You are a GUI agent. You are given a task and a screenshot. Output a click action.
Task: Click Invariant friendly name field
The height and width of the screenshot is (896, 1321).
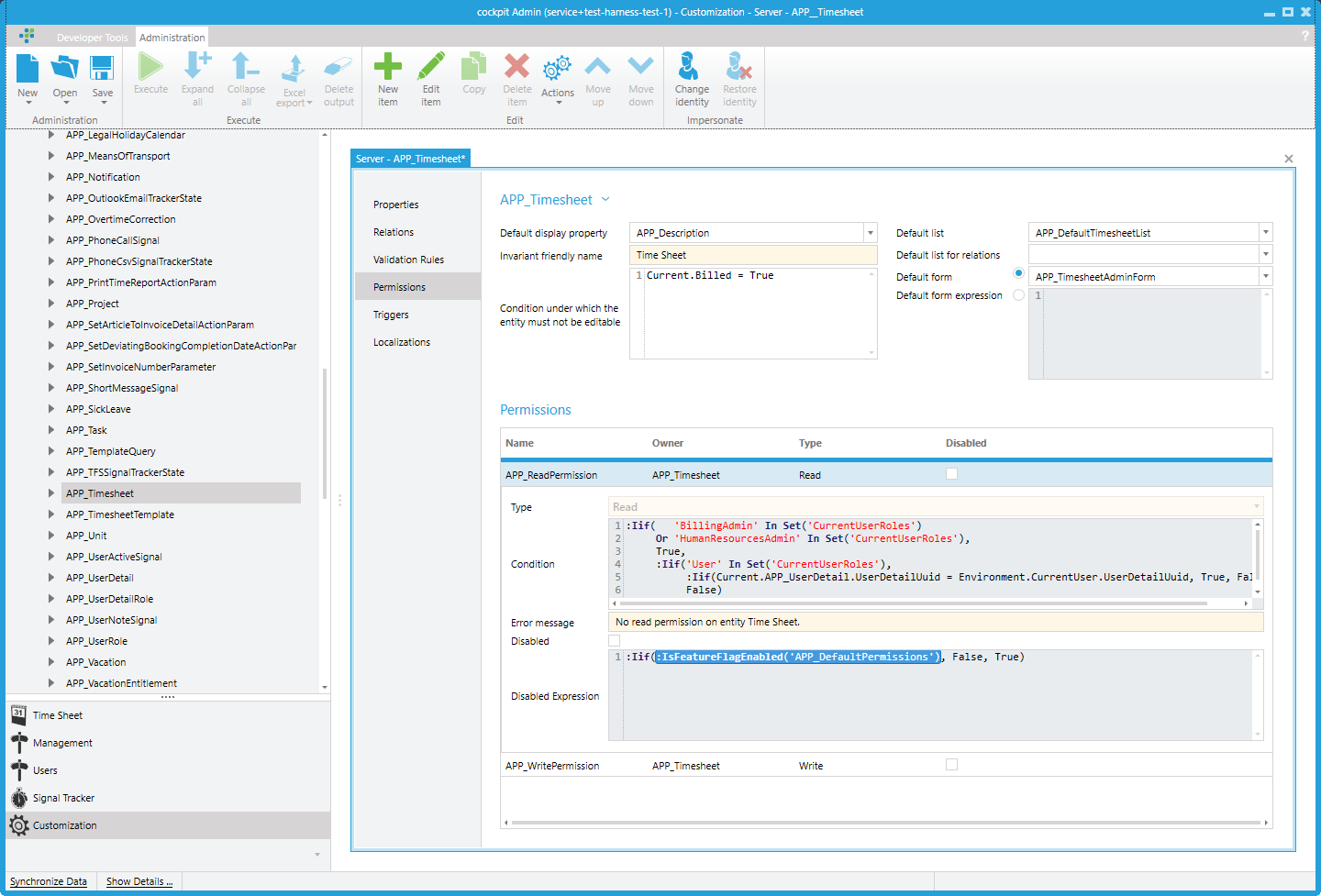pyautogui.click(x=753, y=255)
